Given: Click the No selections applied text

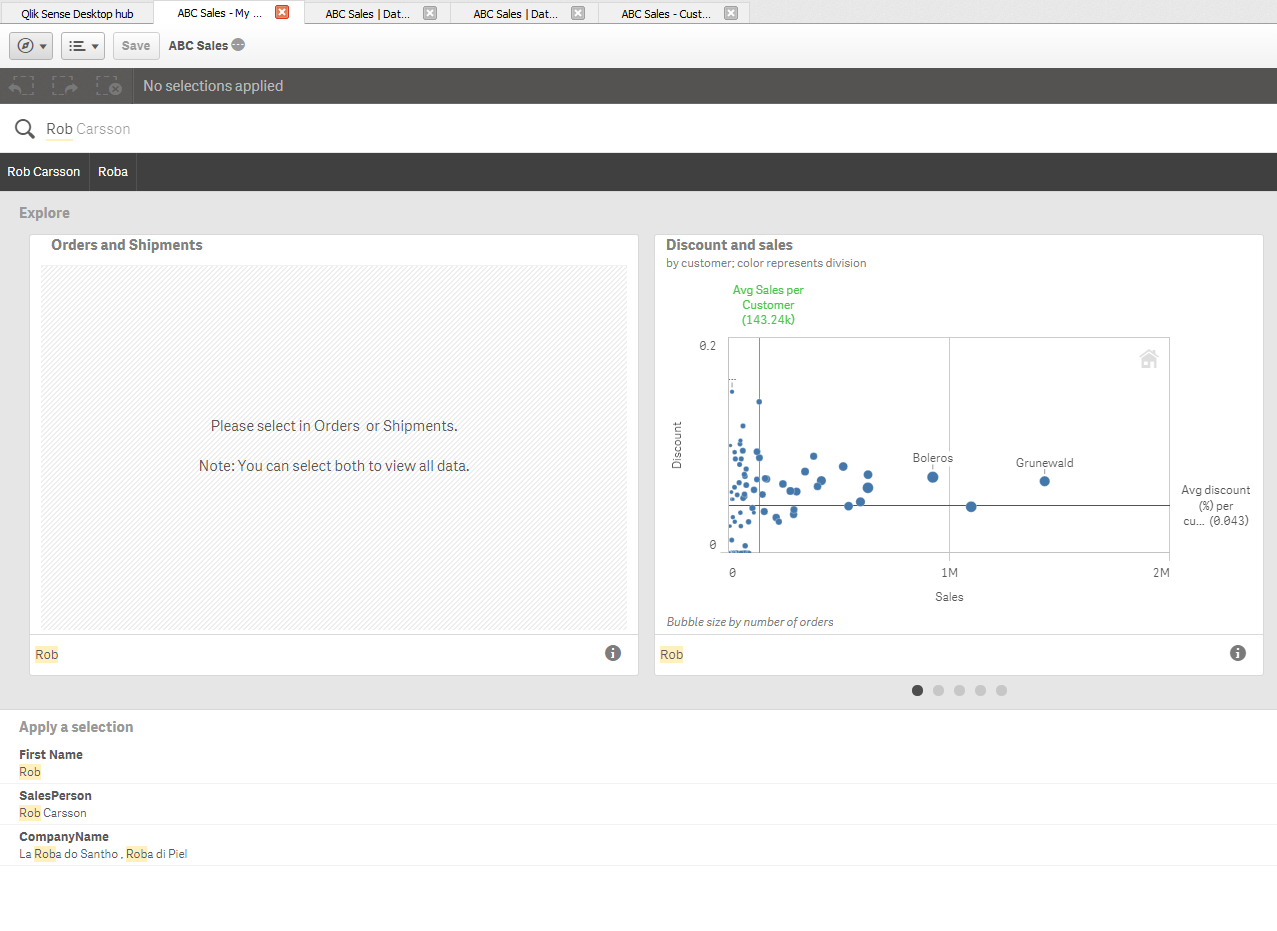Looking at the screenshot, I should tap(213, 86).
